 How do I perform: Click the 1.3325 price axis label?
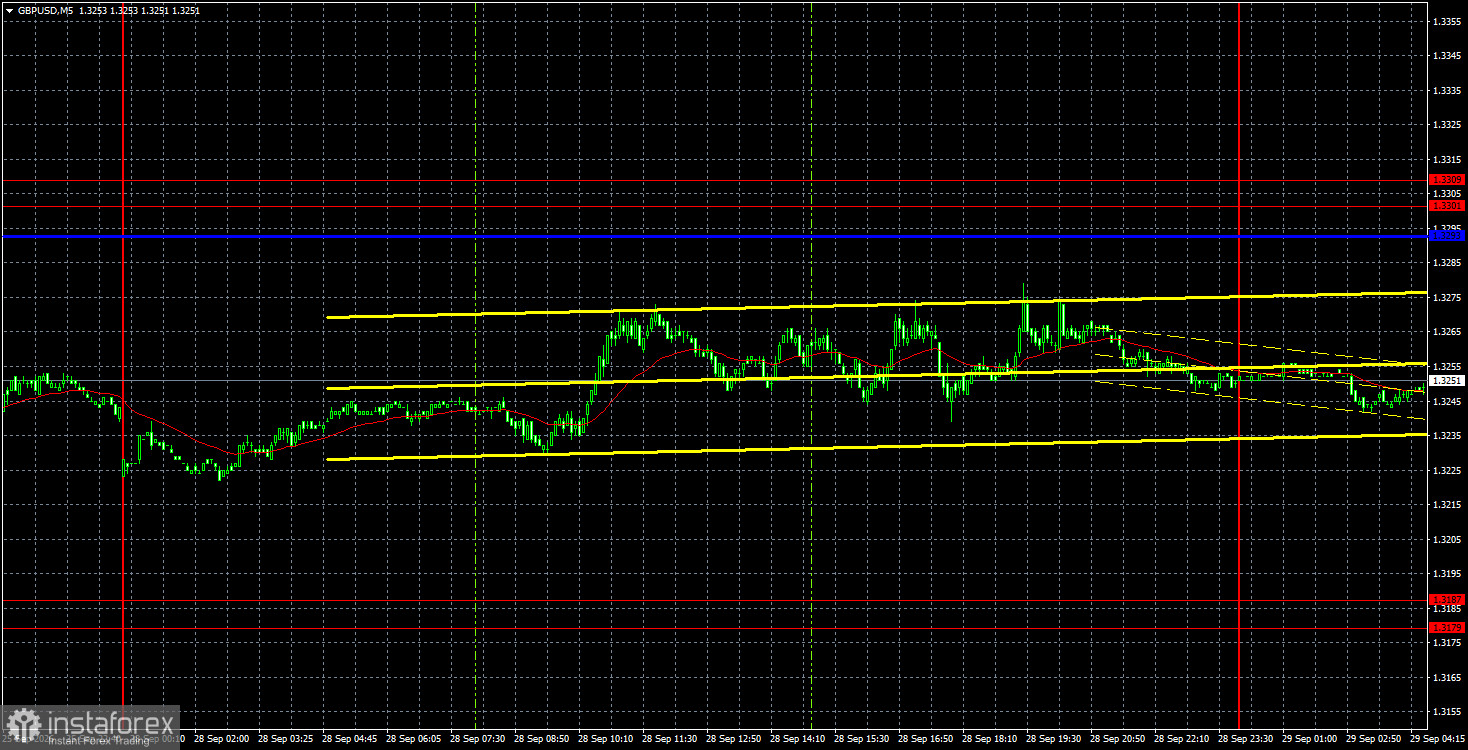1447,125
